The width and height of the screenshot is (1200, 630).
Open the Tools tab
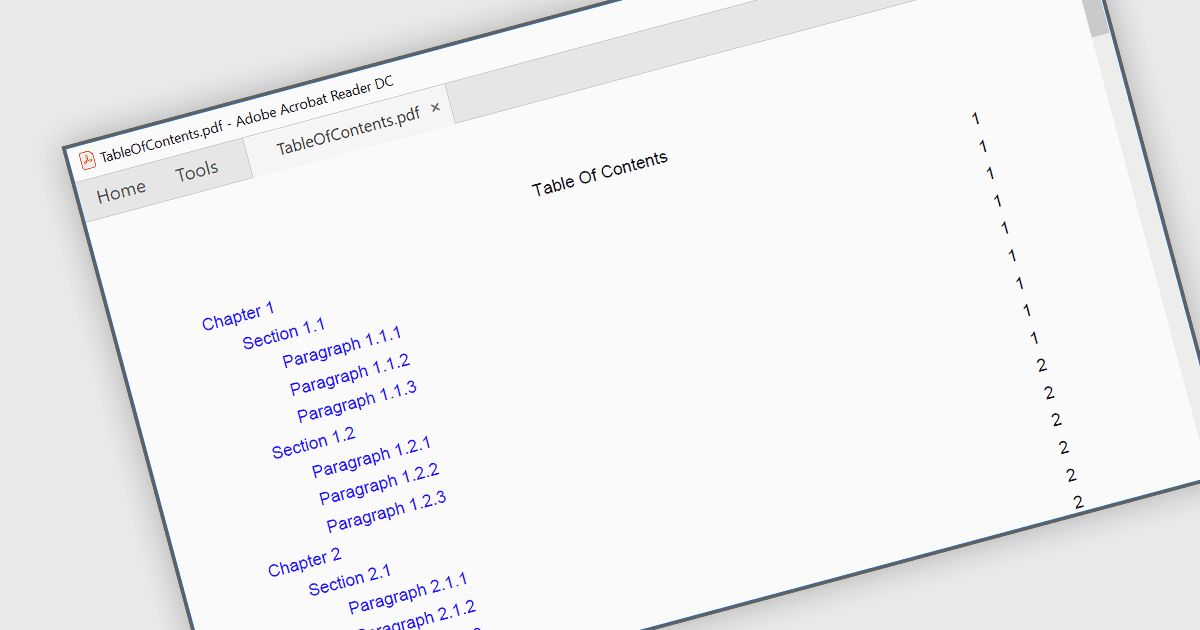click(x=197, y=172)
